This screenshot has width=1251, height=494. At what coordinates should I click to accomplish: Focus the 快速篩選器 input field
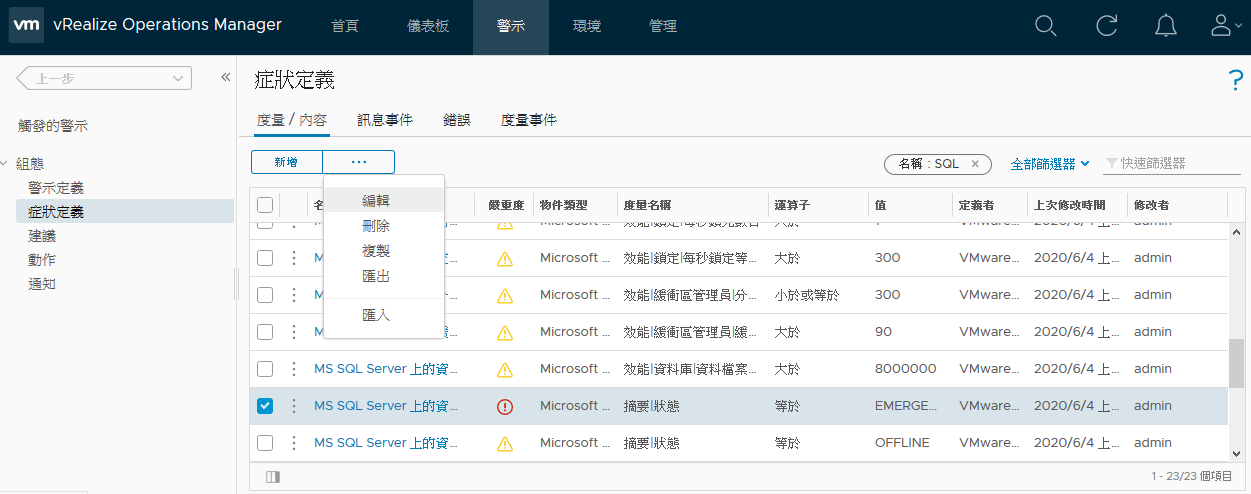(x=1173, y=163)
